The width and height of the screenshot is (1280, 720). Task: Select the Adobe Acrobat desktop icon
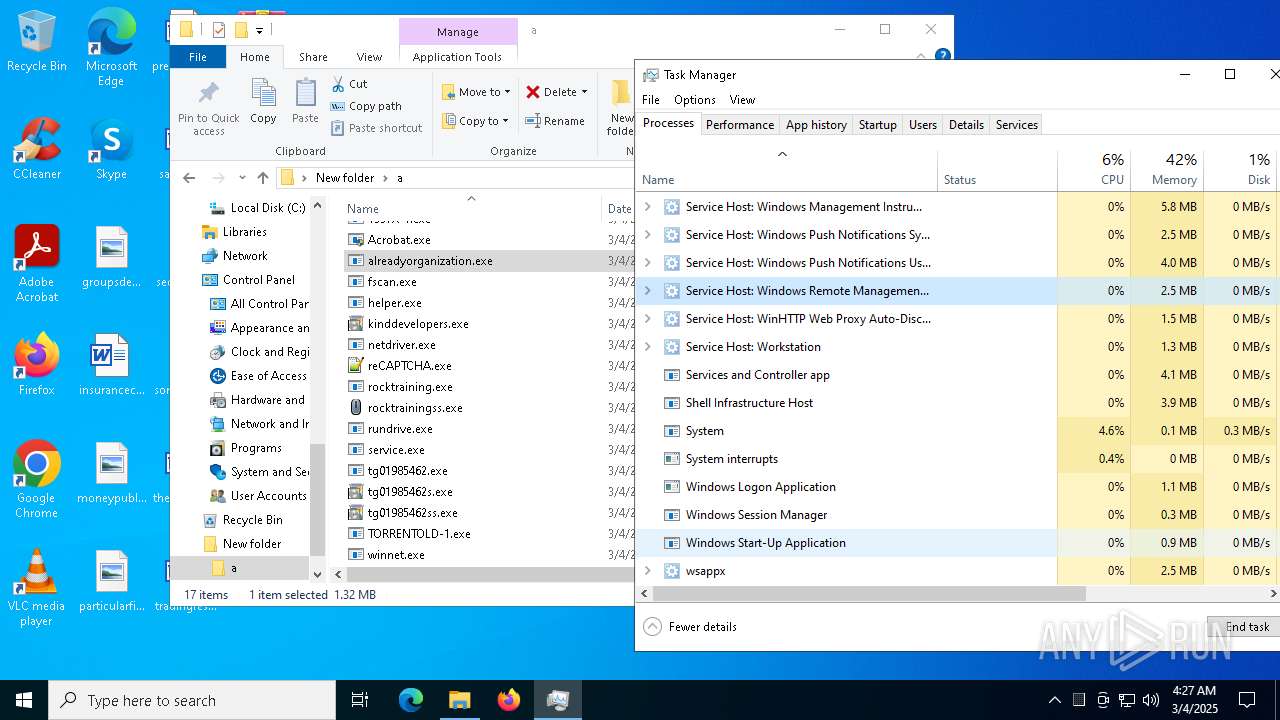tap(37, 264)
